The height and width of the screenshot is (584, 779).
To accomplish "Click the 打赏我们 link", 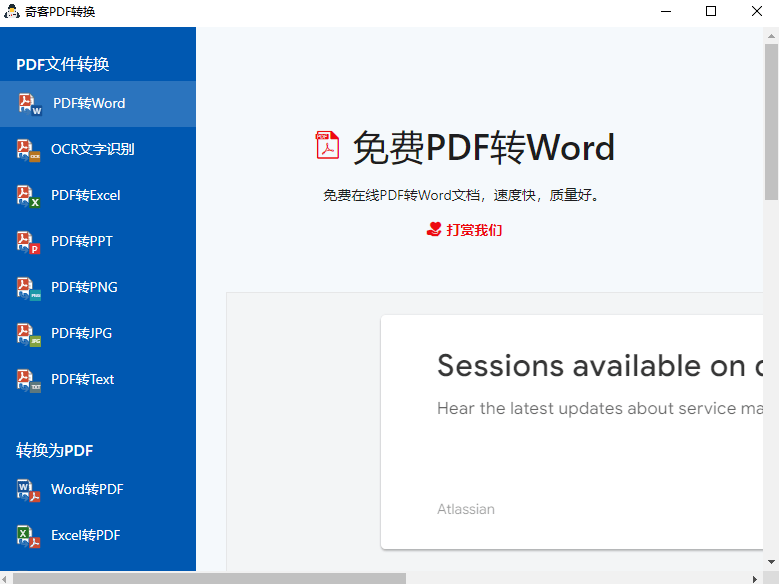I will [x=474, y=230].
